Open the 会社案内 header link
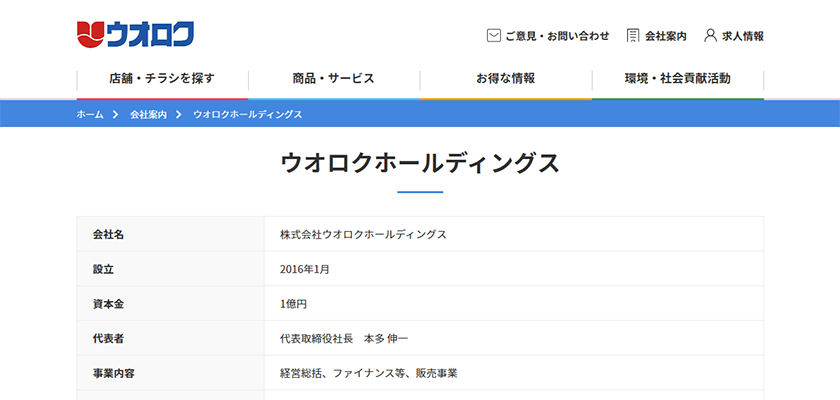Viewport: 840px width, 400px height. pyautogui.click(x=665, y=36)
